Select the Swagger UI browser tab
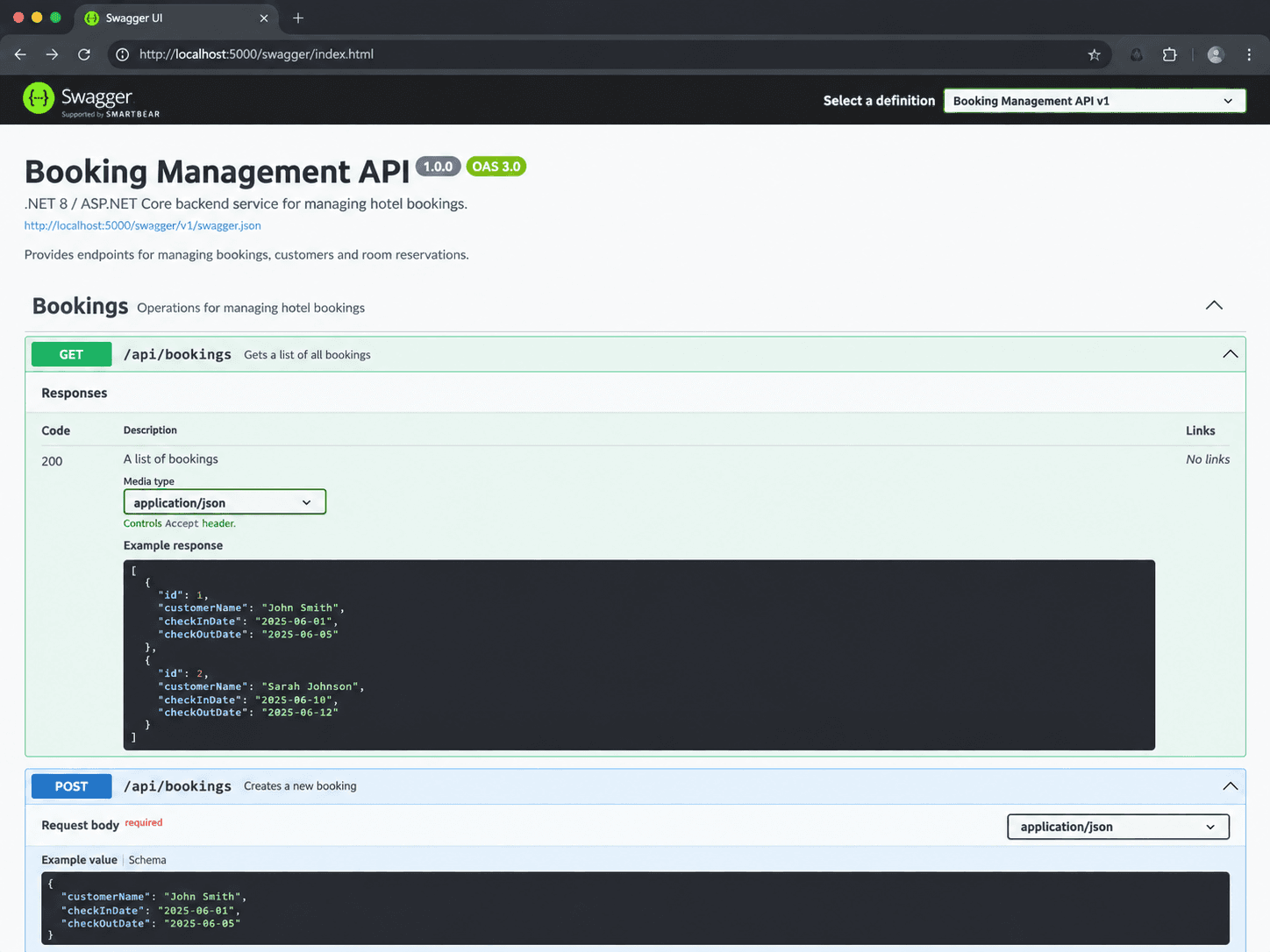The width and height of the screenshot is (1270, 952). (175, 18)
